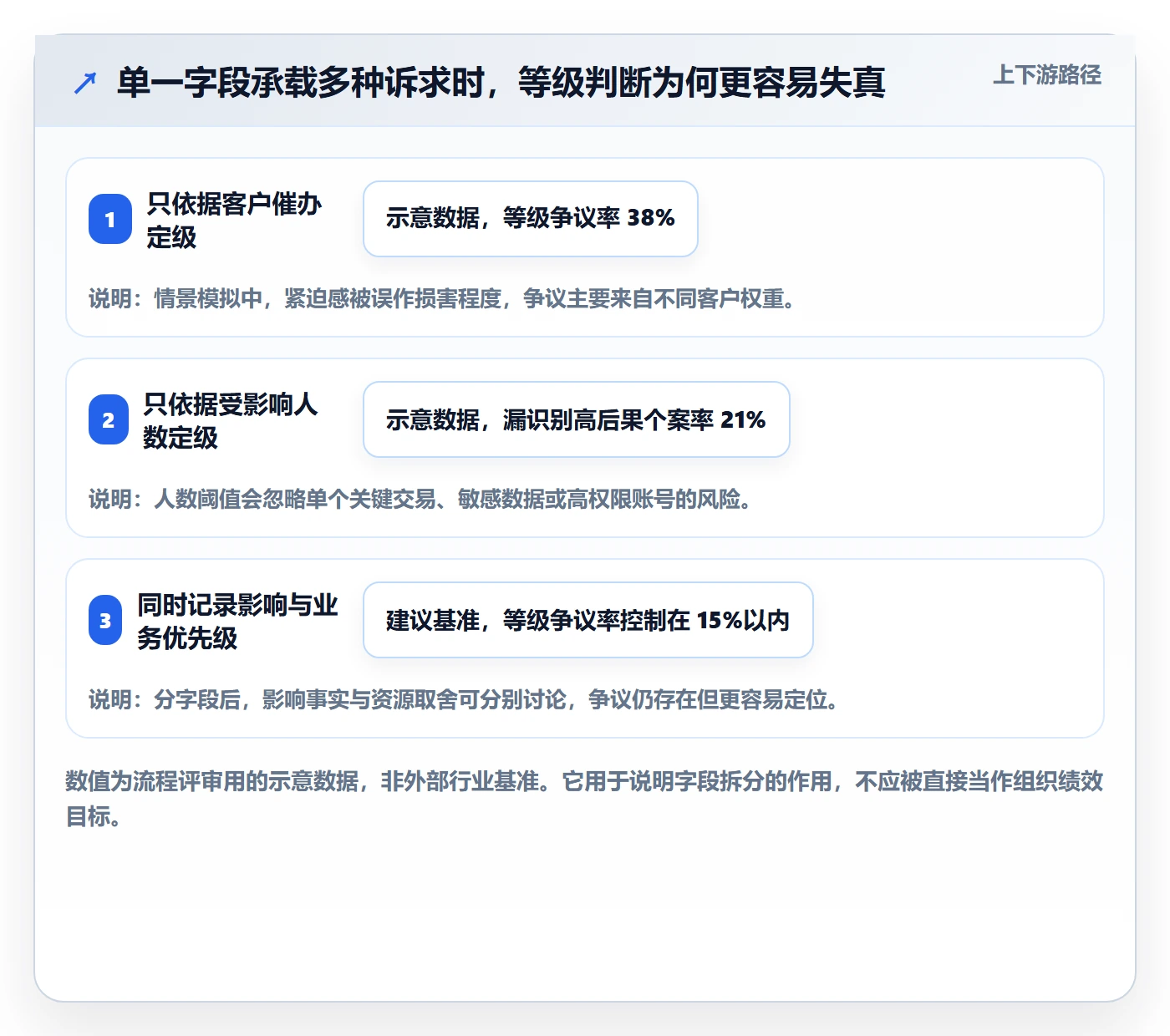Open the 上下游路径 label in header
1170x1036 pixels.
(x=1047, y=75)
